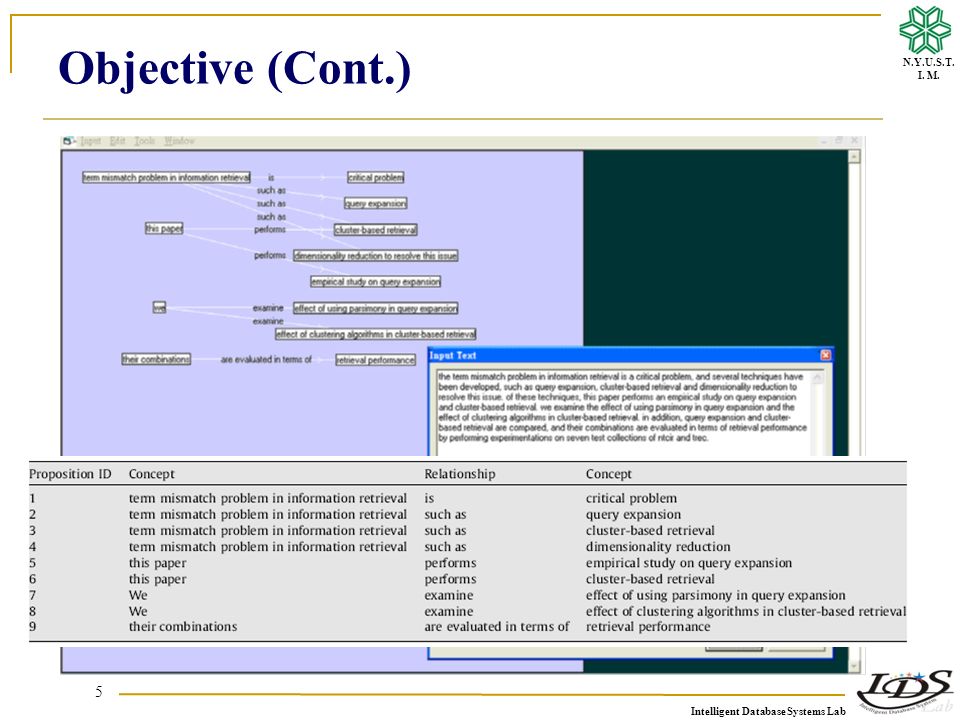Click 'critical problem' in table row 1
Image resolution: width=960 pixels, height=720 pixels.
[x=631, y=498]
